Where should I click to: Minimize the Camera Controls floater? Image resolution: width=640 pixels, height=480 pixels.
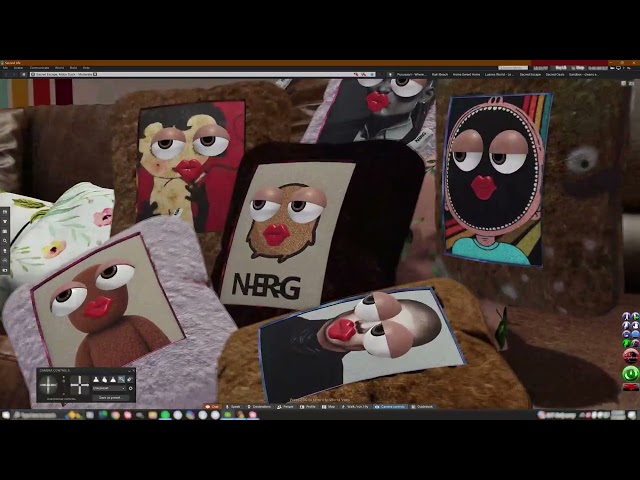coord(129,371)
